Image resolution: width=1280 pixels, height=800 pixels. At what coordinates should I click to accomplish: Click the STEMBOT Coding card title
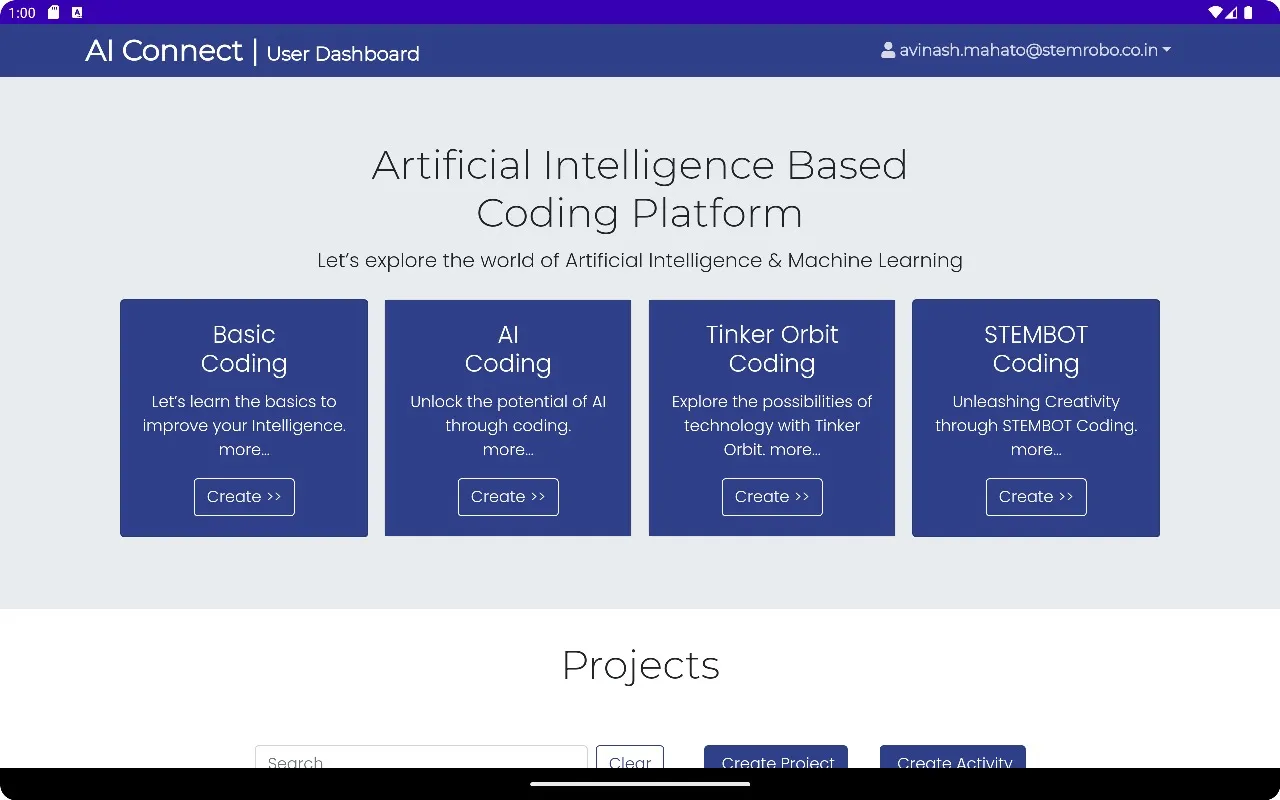point(1036,349)
